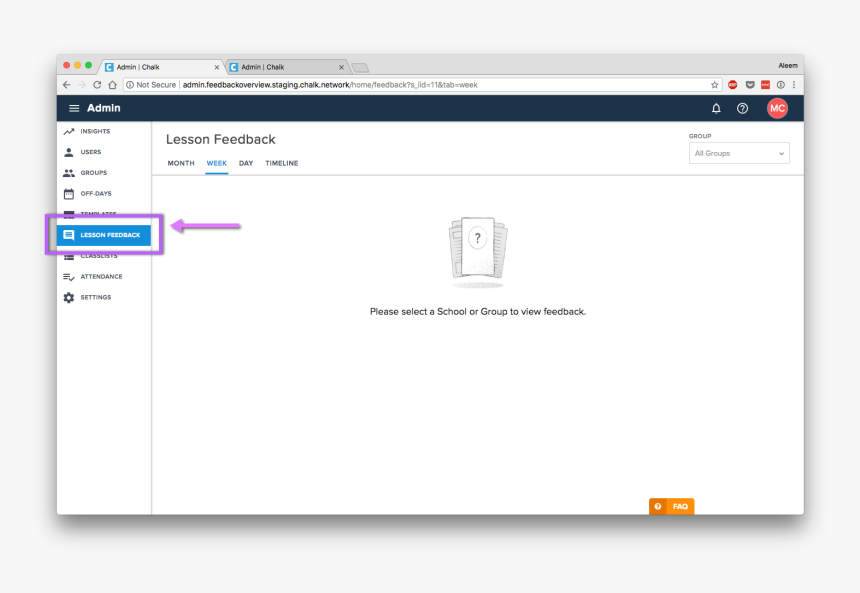Open Settings gear in the sidebar
This screenshot has width=860, height=593.
point(95,298)
